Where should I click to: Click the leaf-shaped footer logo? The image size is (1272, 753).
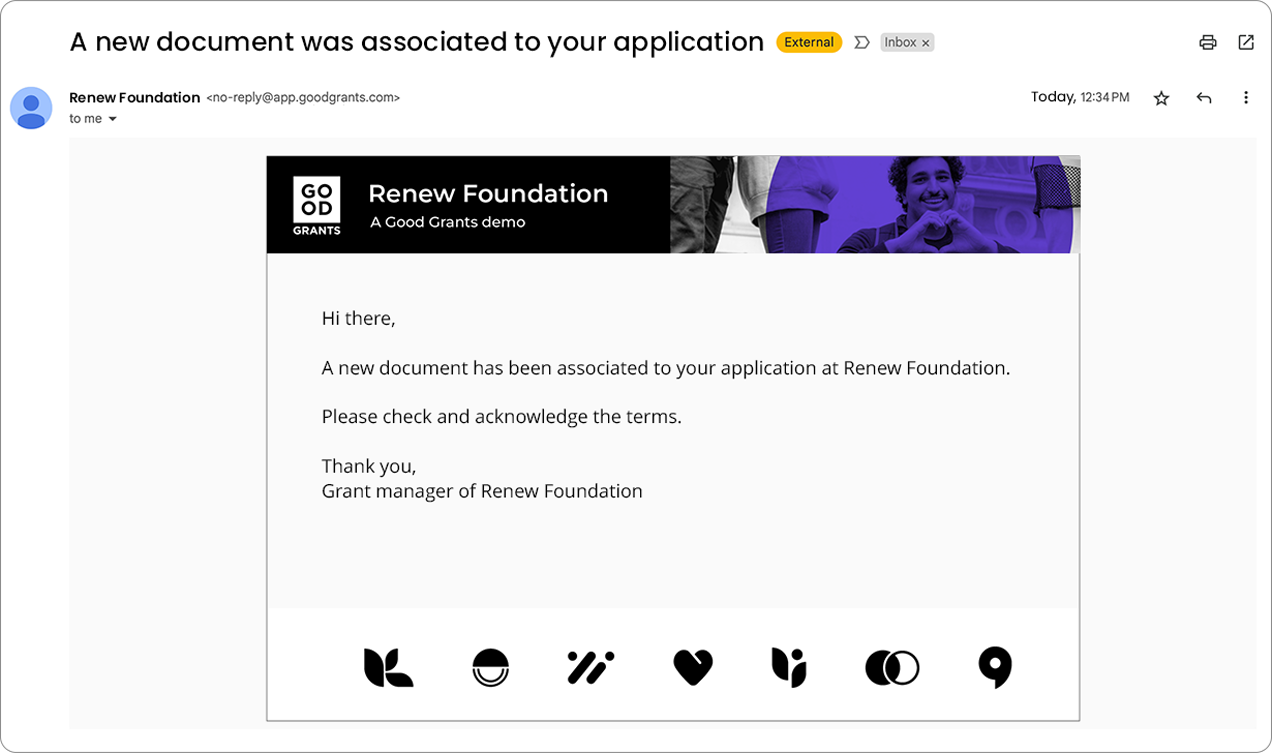(x=387, y=667)
